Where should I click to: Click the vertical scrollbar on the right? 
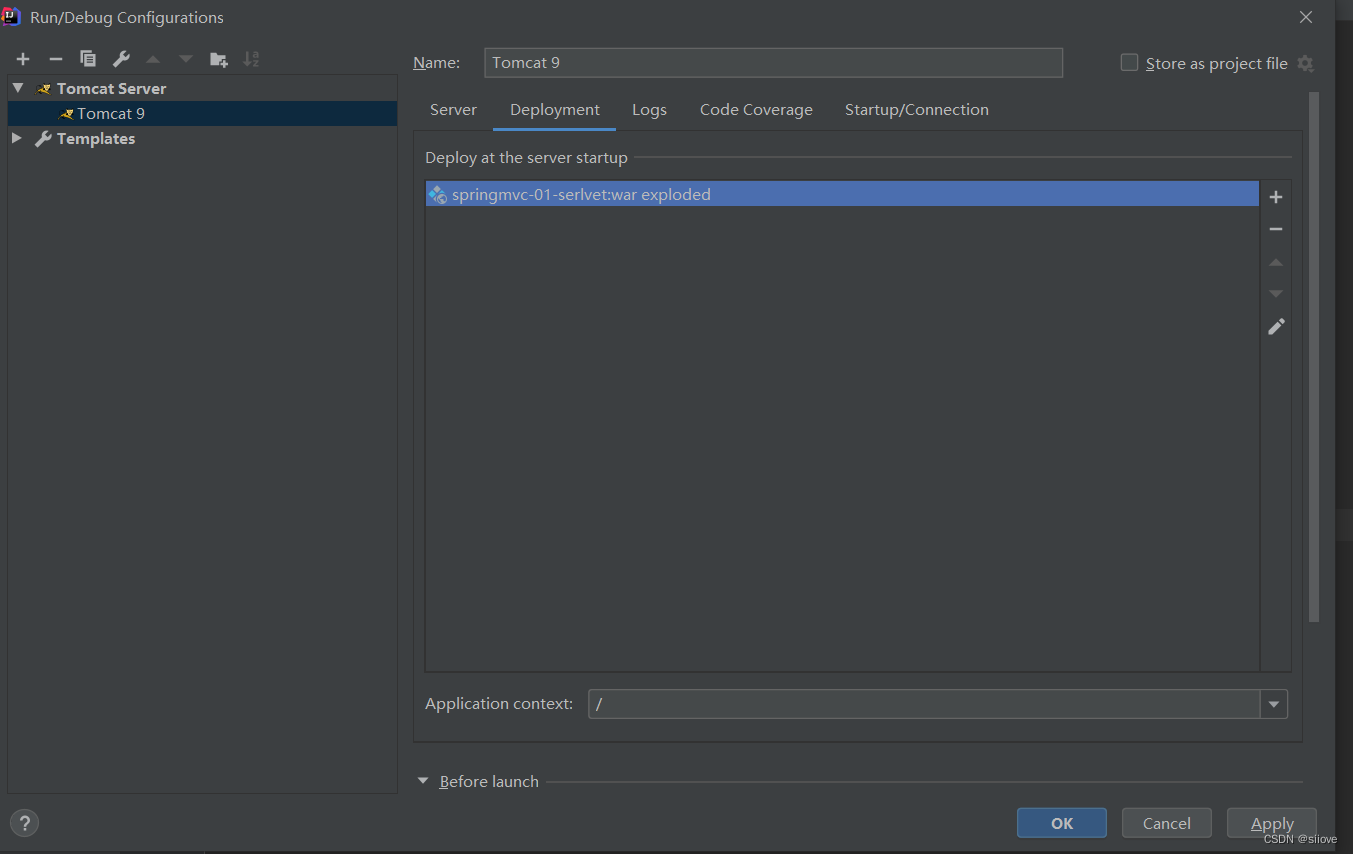pyautogui.click(x=1314, y=357)
